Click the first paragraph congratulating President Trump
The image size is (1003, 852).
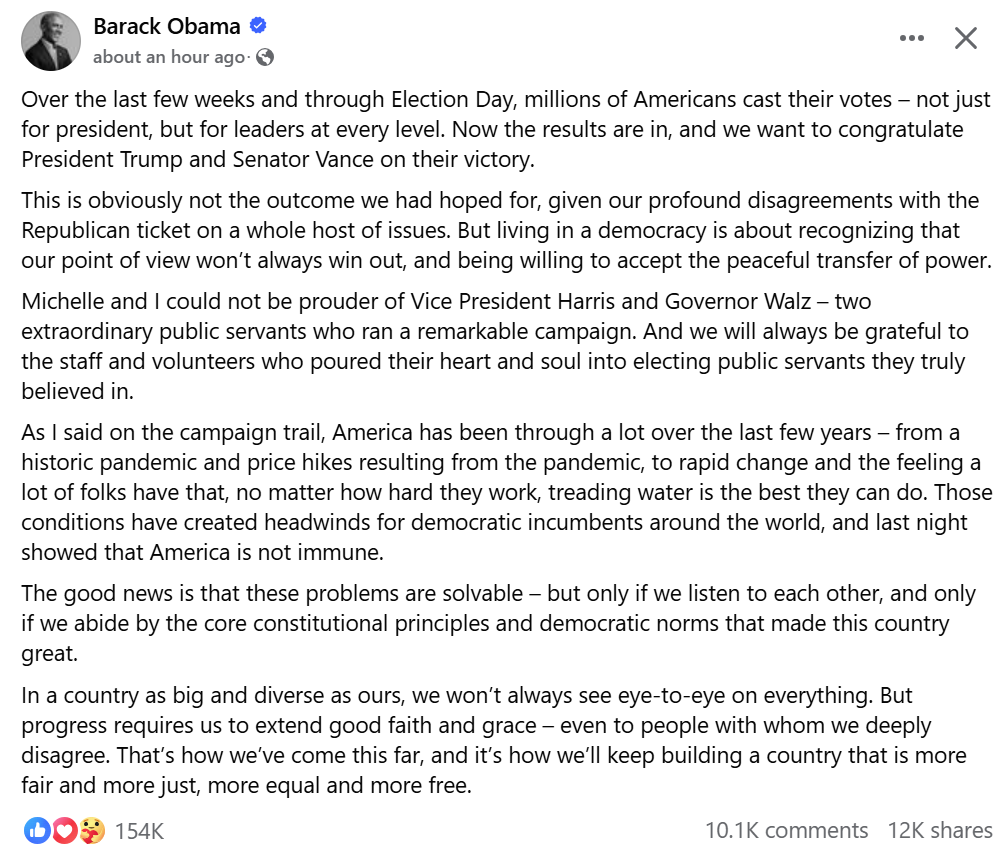[x=506, y=129]
